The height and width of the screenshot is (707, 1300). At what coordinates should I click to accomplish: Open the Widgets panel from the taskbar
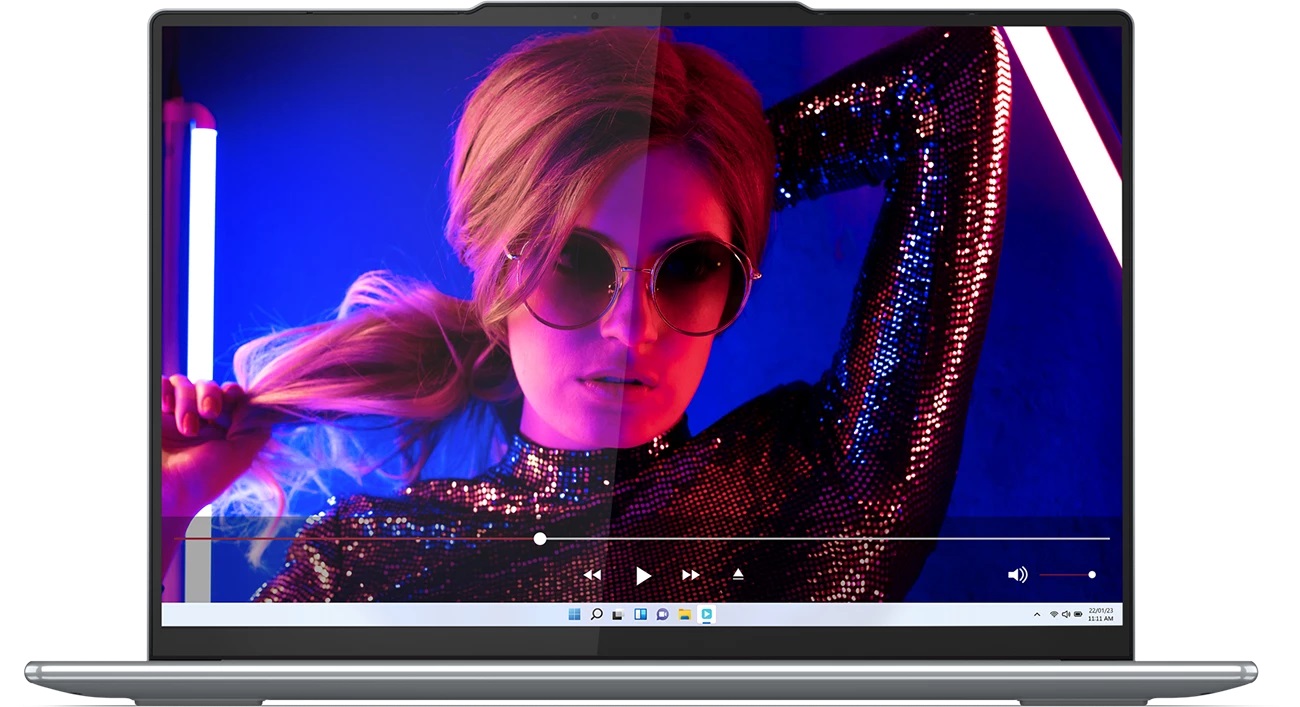[x=640, y=614]
